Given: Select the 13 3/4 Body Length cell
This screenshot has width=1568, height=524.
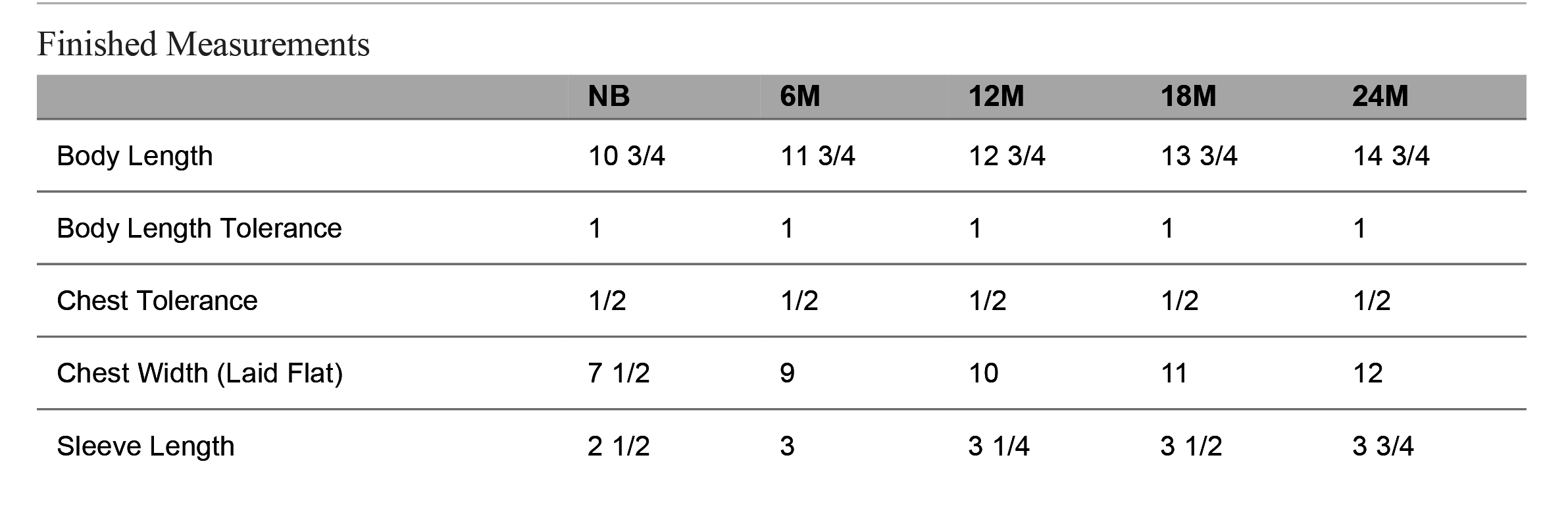Looking at the screenshot, I should point(1199,156).
